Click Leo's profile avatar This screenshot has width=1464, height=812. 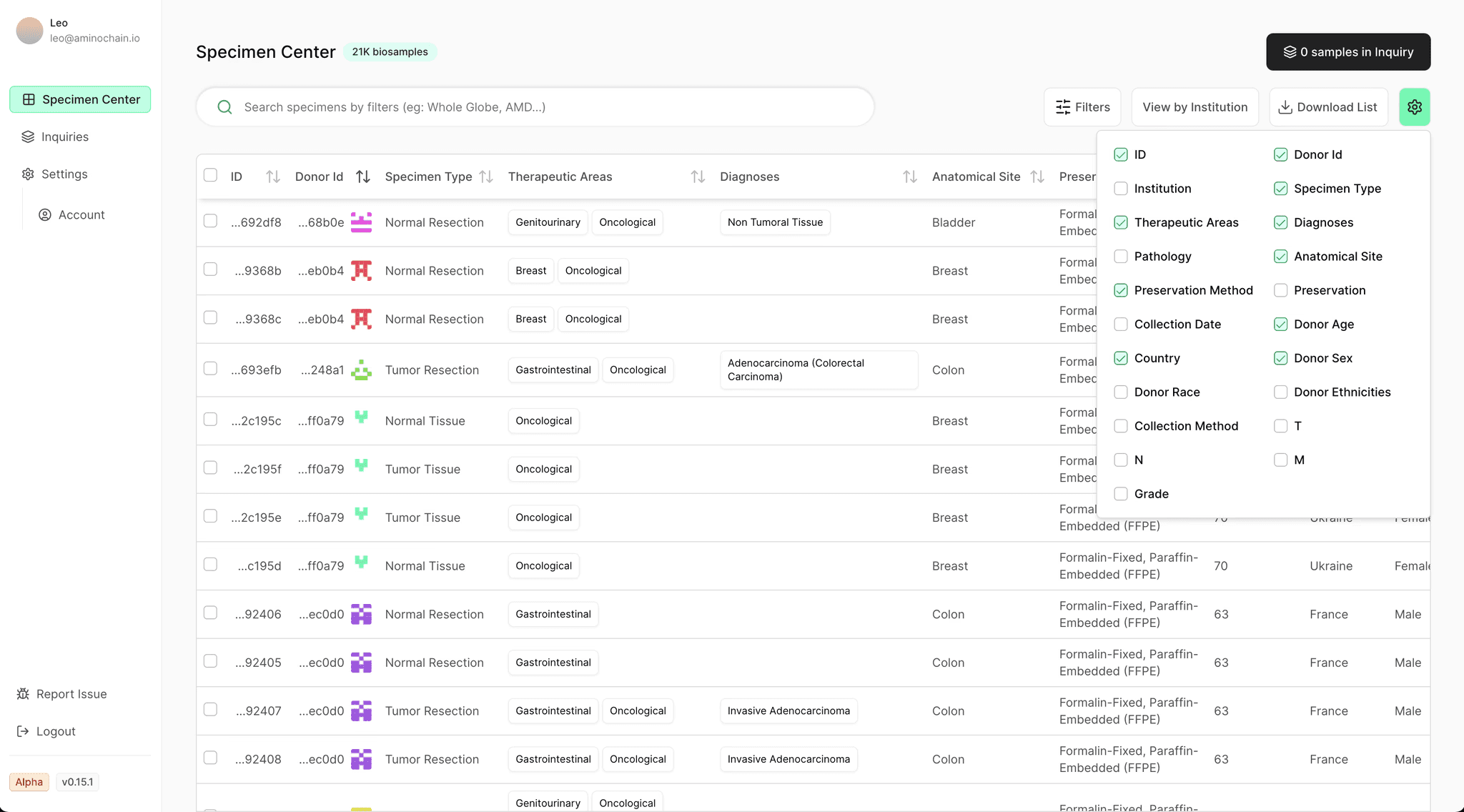[30, 31]
